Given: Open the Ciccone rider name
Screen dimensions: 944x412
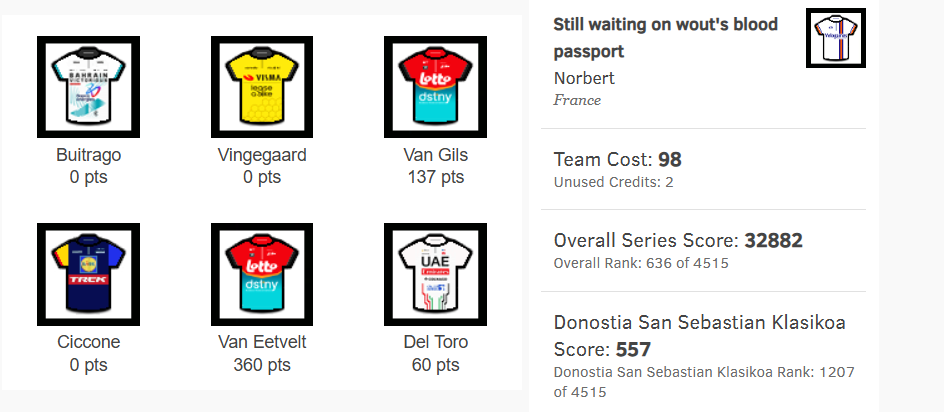Looking at the screenshot, I should (x=88, y=342).
